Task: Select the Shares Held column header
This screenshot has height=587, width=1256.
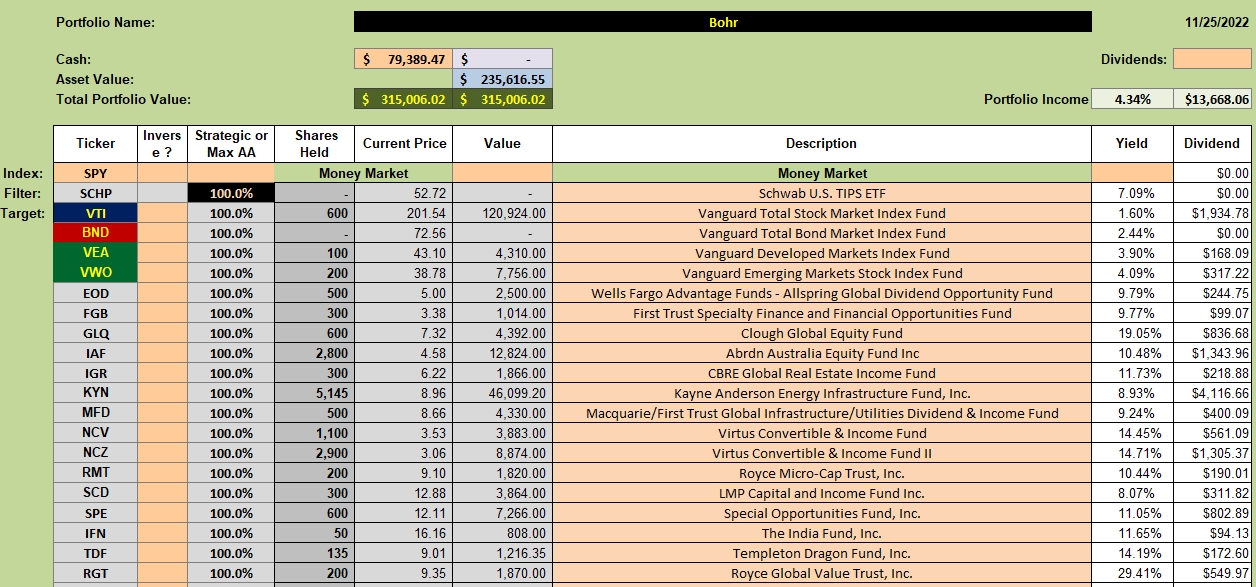Action: click(314, 143)
